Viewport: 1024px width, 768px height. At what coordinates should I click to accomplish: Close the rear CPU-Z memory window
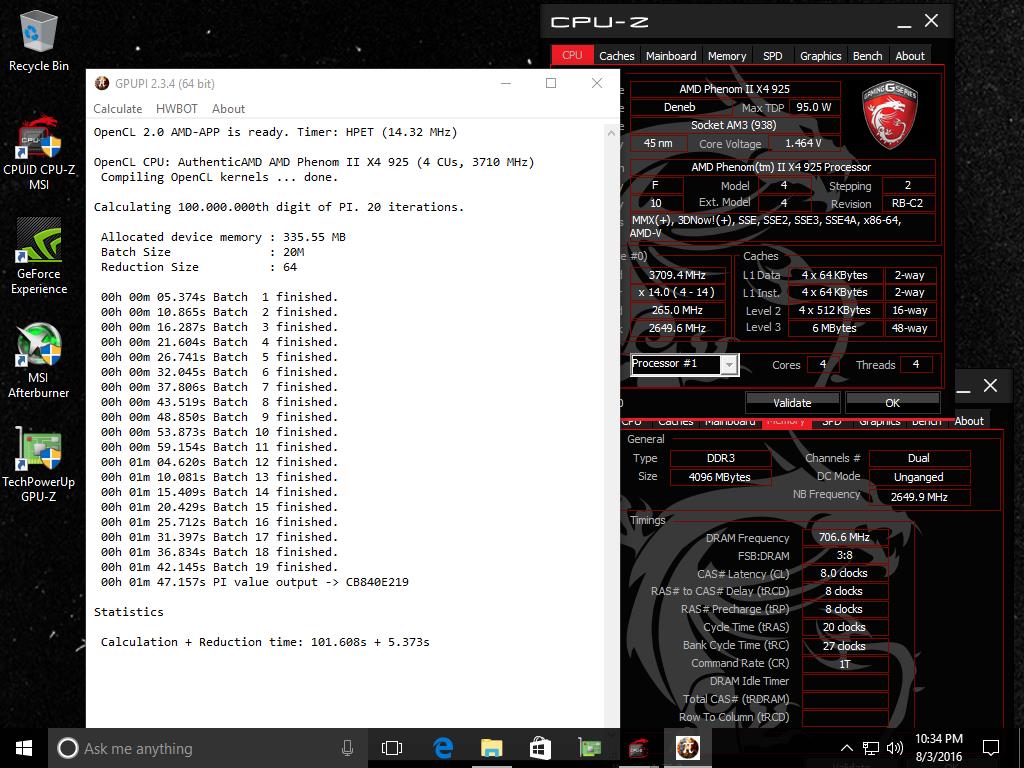[990, 385]
